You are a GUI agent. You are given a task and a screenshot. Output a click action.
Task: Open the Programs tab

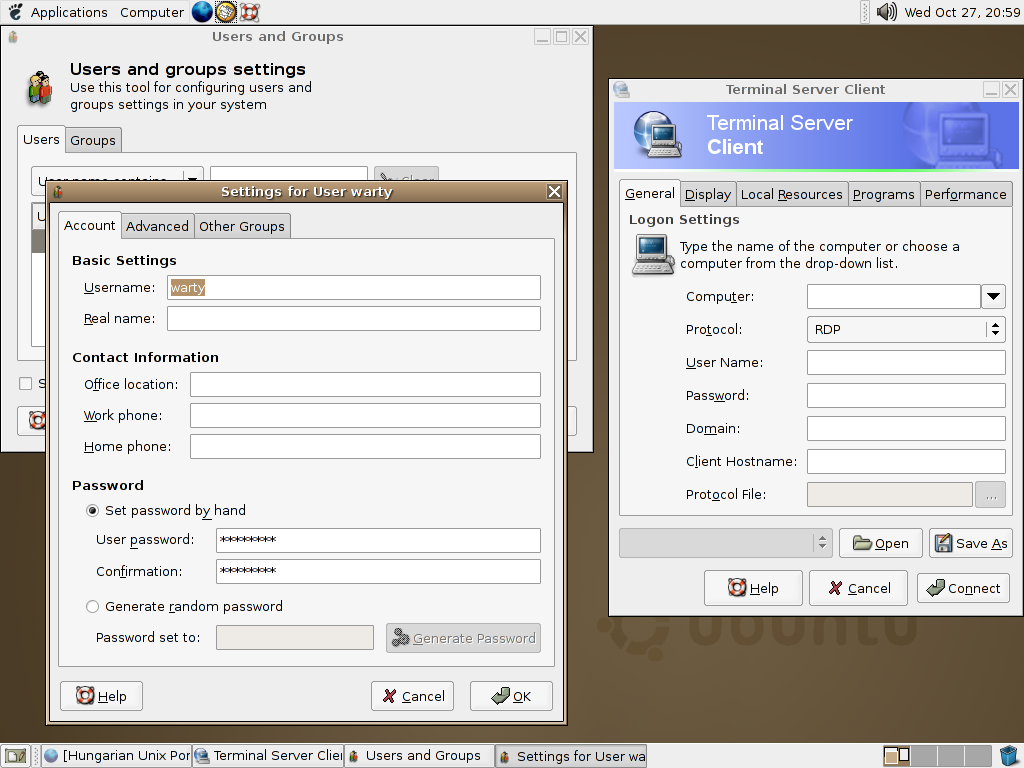tap(884, 194)
